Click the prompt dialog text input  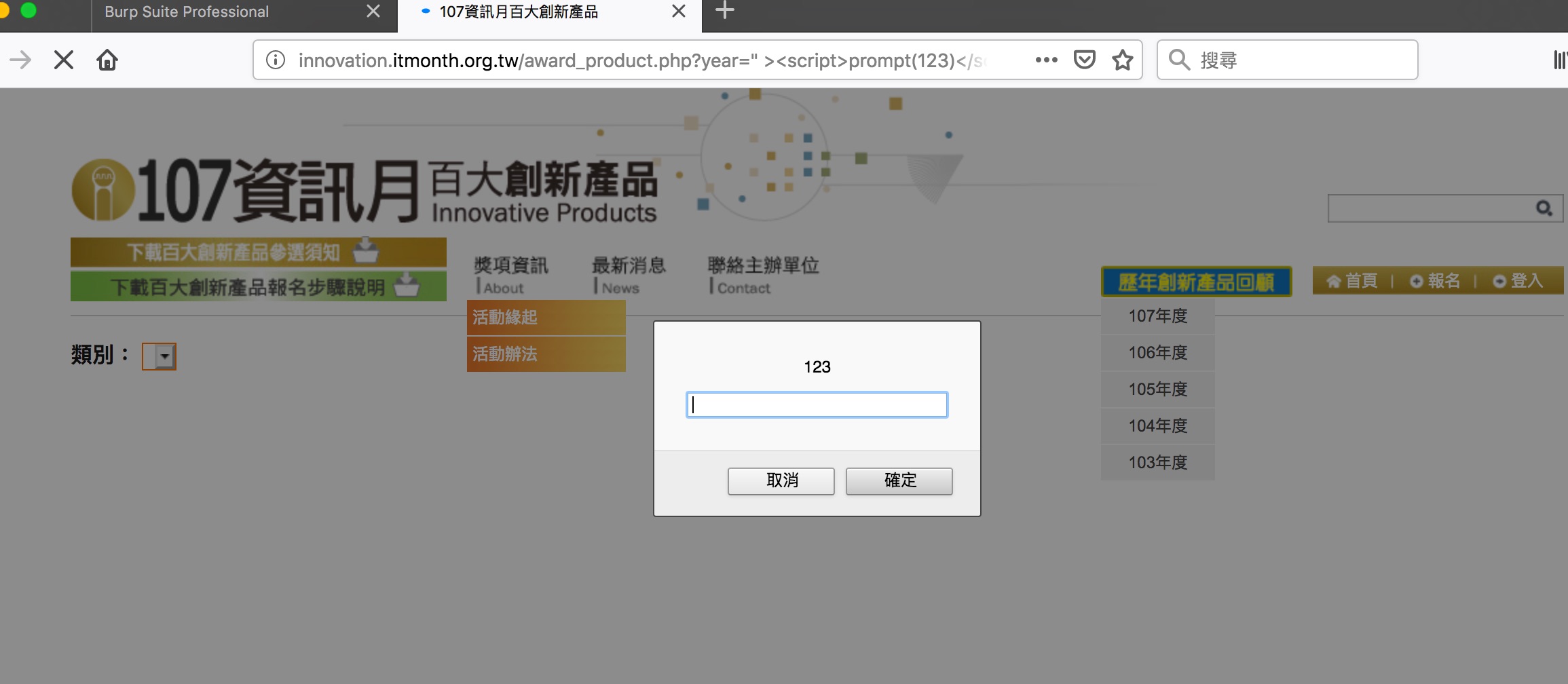click(x=817, y=405)
